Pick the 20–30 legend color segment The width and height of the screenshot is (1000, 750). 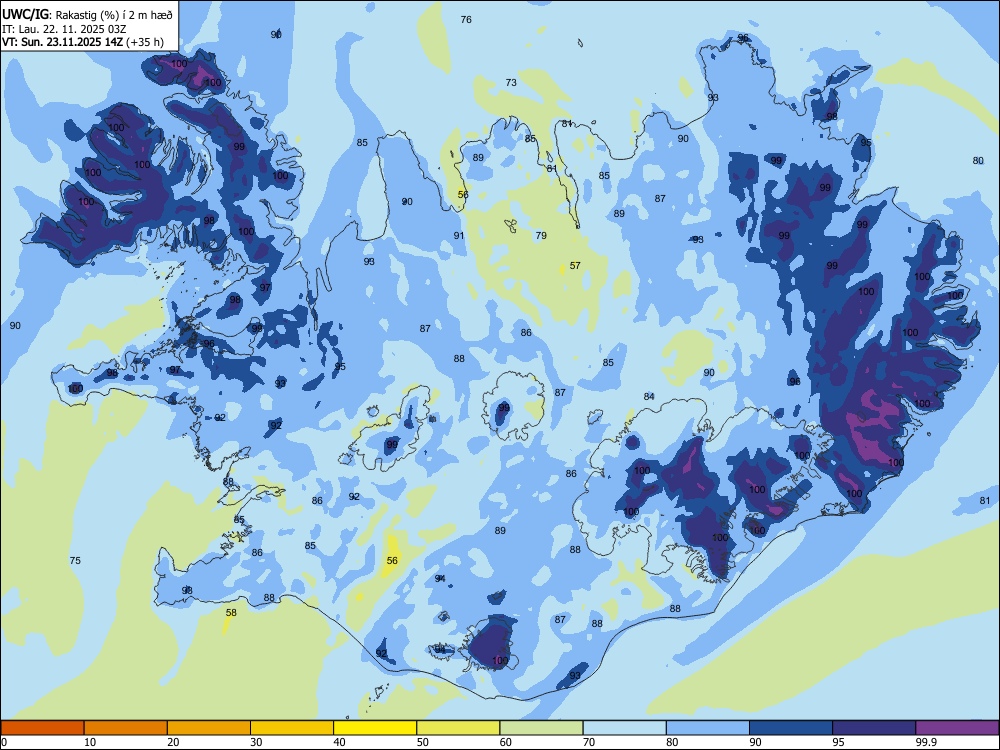pyautogui.click(x=209, y=728)
